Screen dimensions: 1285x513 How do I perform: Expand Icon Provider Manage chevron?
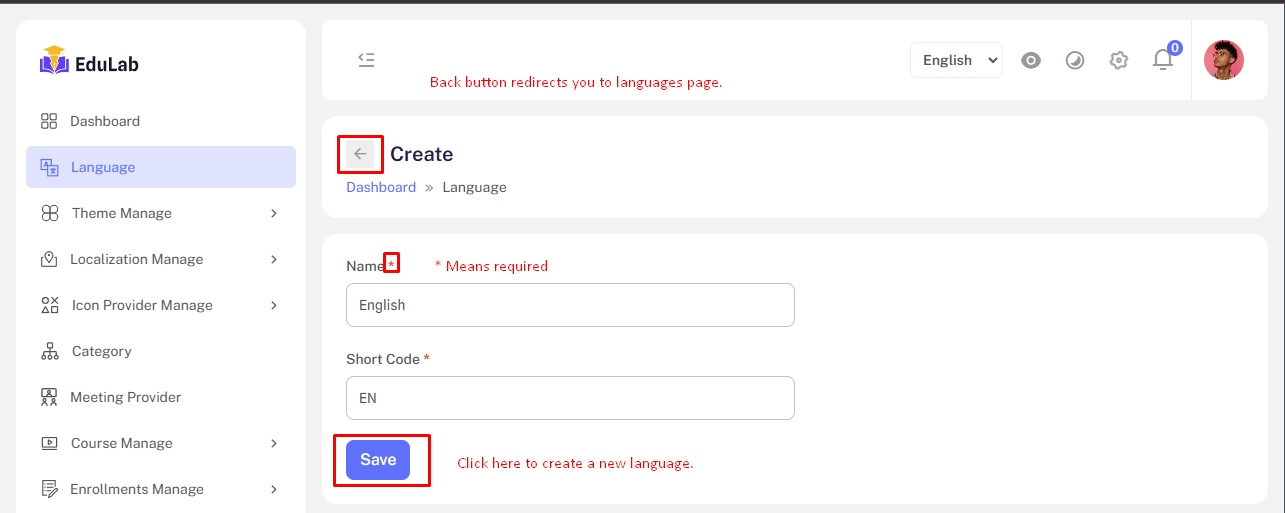274,305
